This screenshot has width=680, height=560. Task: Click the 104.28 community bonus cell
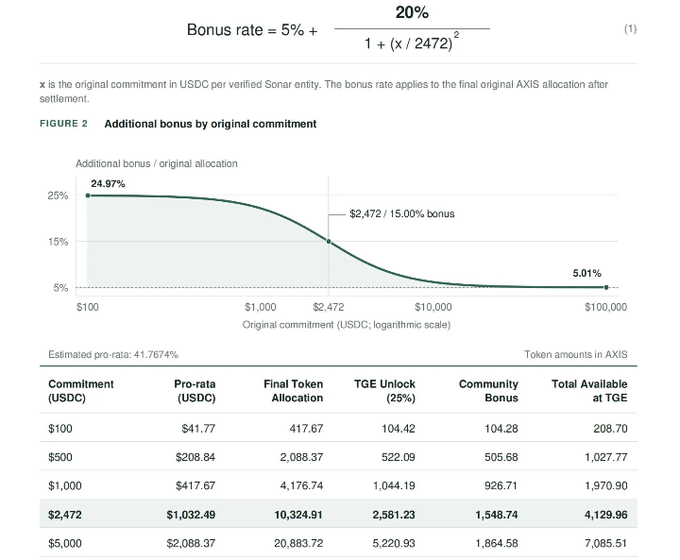501,429
